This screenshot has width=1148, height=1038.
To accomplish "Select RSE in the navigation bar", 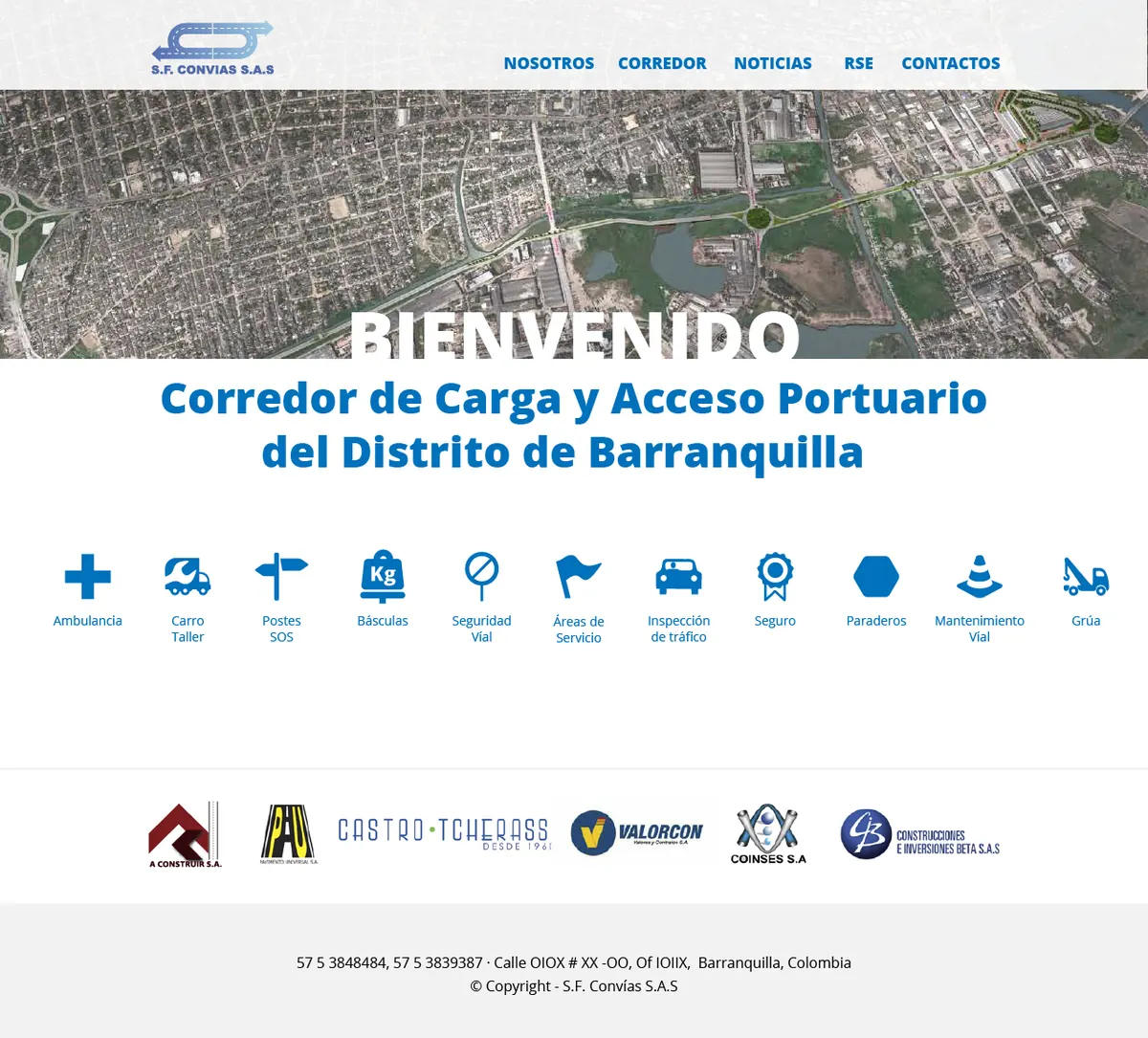I will (x=858, y=63).
